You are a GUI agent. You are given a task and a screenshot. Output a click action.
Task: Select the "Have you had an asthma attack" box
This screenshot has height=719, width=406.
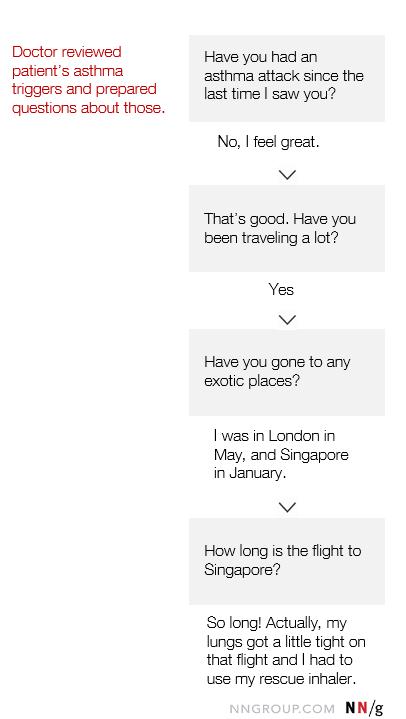point(287,78)
